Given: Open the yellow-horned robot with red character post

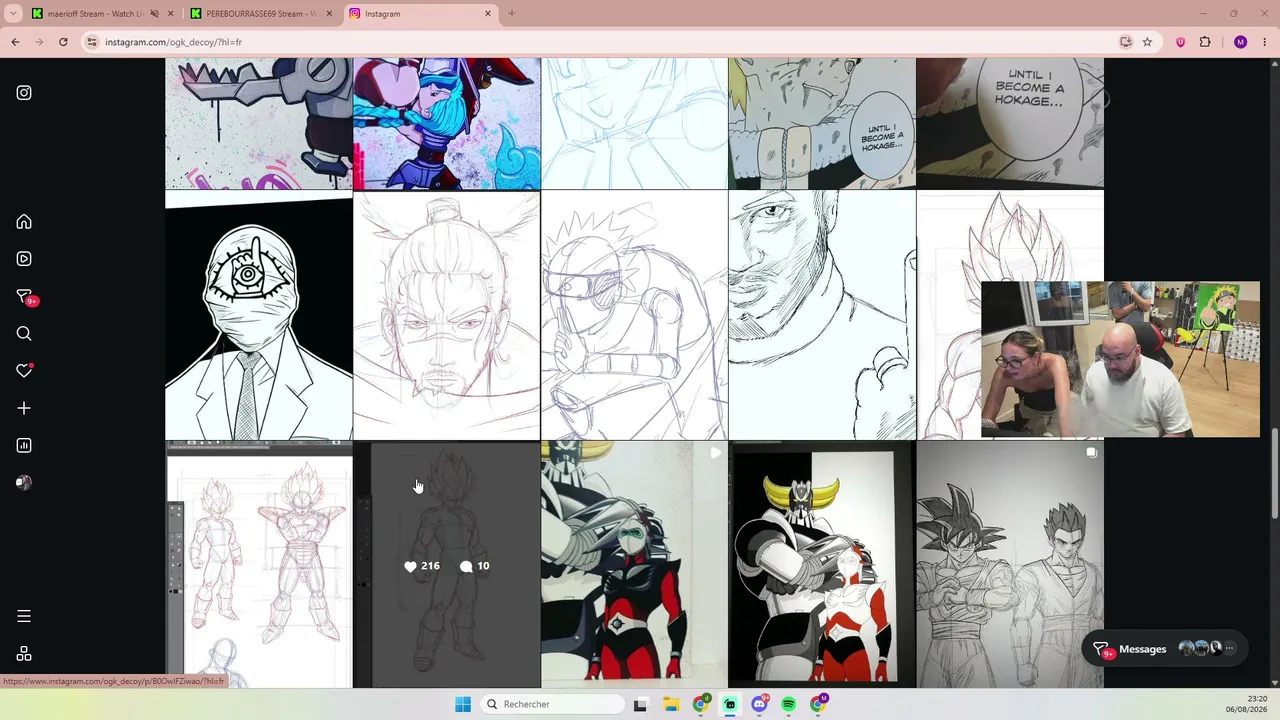Looking at the screenshot, I should point(822,565).
